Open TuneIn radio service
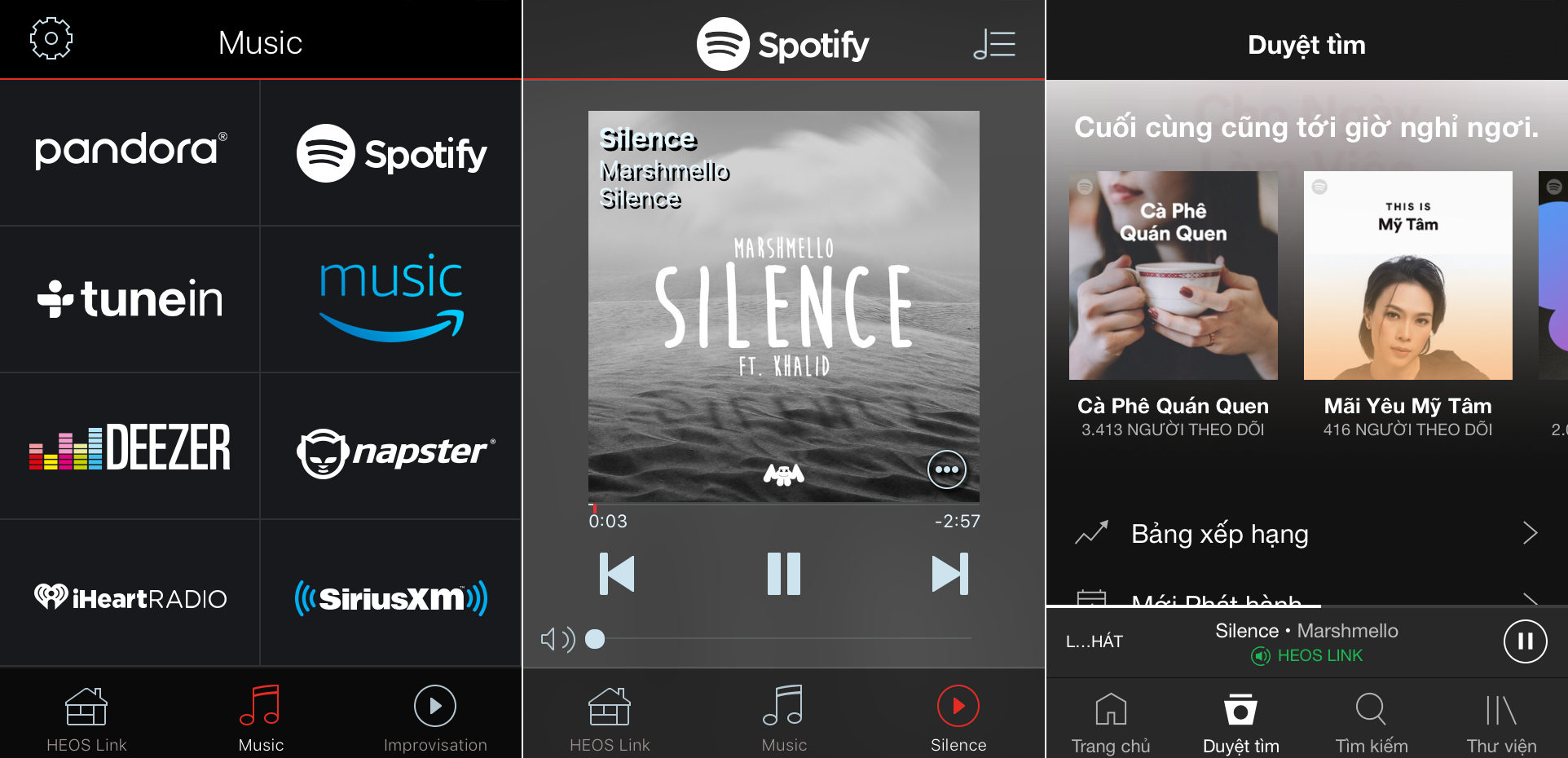This screenshot has height=758, width=1568. tap(130, 298)
